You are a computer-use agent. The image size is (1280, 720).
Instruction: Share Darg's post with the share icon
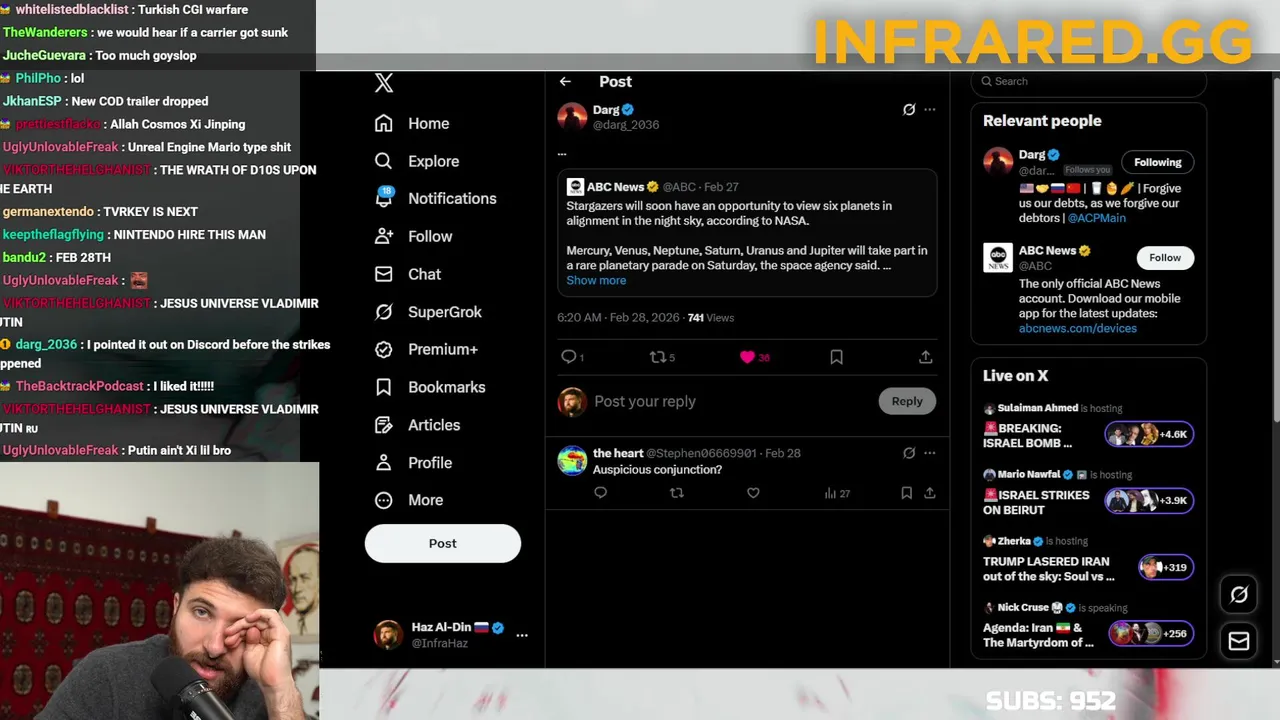pos(925,357)
